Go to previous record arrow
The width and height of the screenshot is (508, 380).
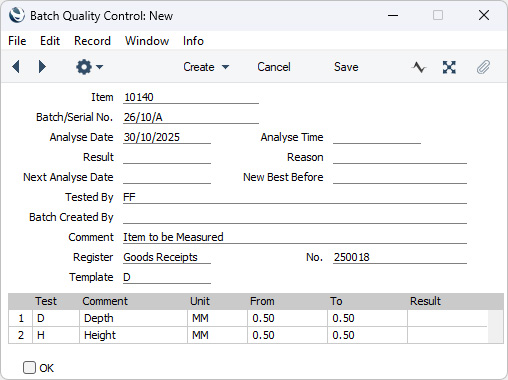click(16, 67)
